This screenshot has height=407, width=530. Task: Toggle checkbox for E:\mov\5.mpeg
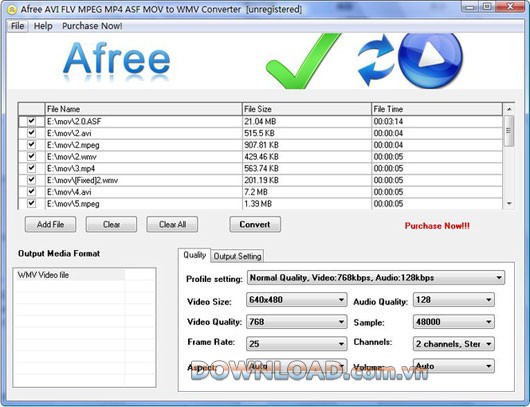coord(31,203)
